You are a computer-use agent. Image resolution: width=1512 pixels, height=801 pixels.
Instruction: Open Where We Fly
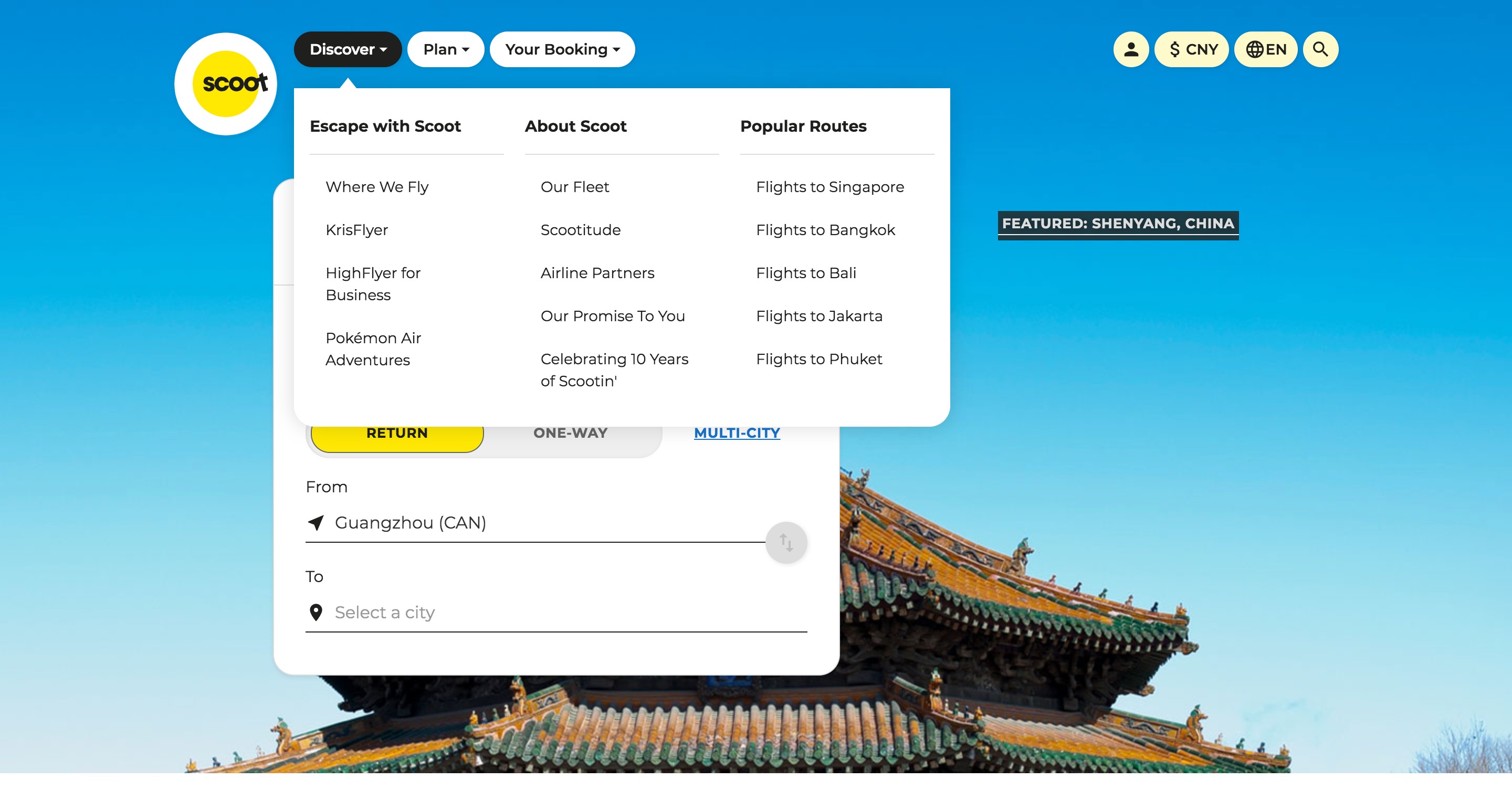coord(377,187)
